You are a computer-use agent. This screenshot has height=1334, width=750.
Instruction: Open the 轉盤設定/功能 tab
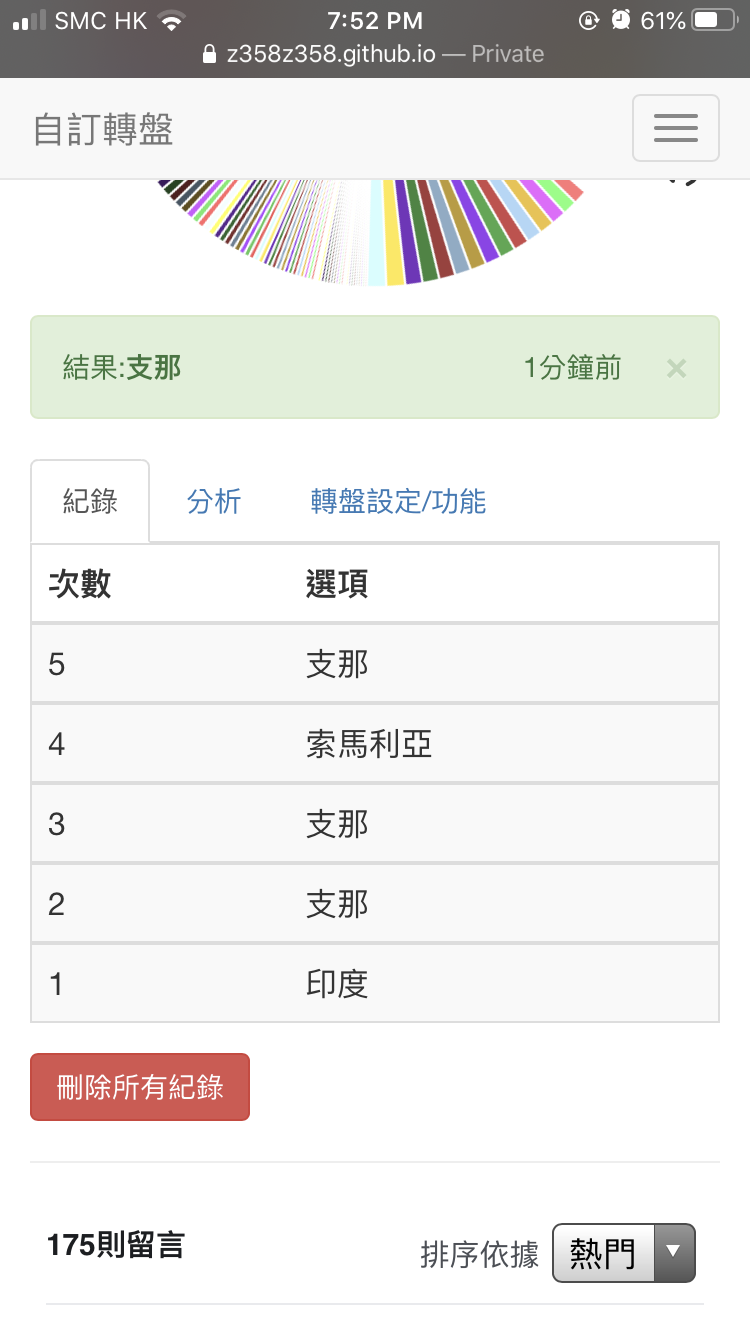pos(398,501)
